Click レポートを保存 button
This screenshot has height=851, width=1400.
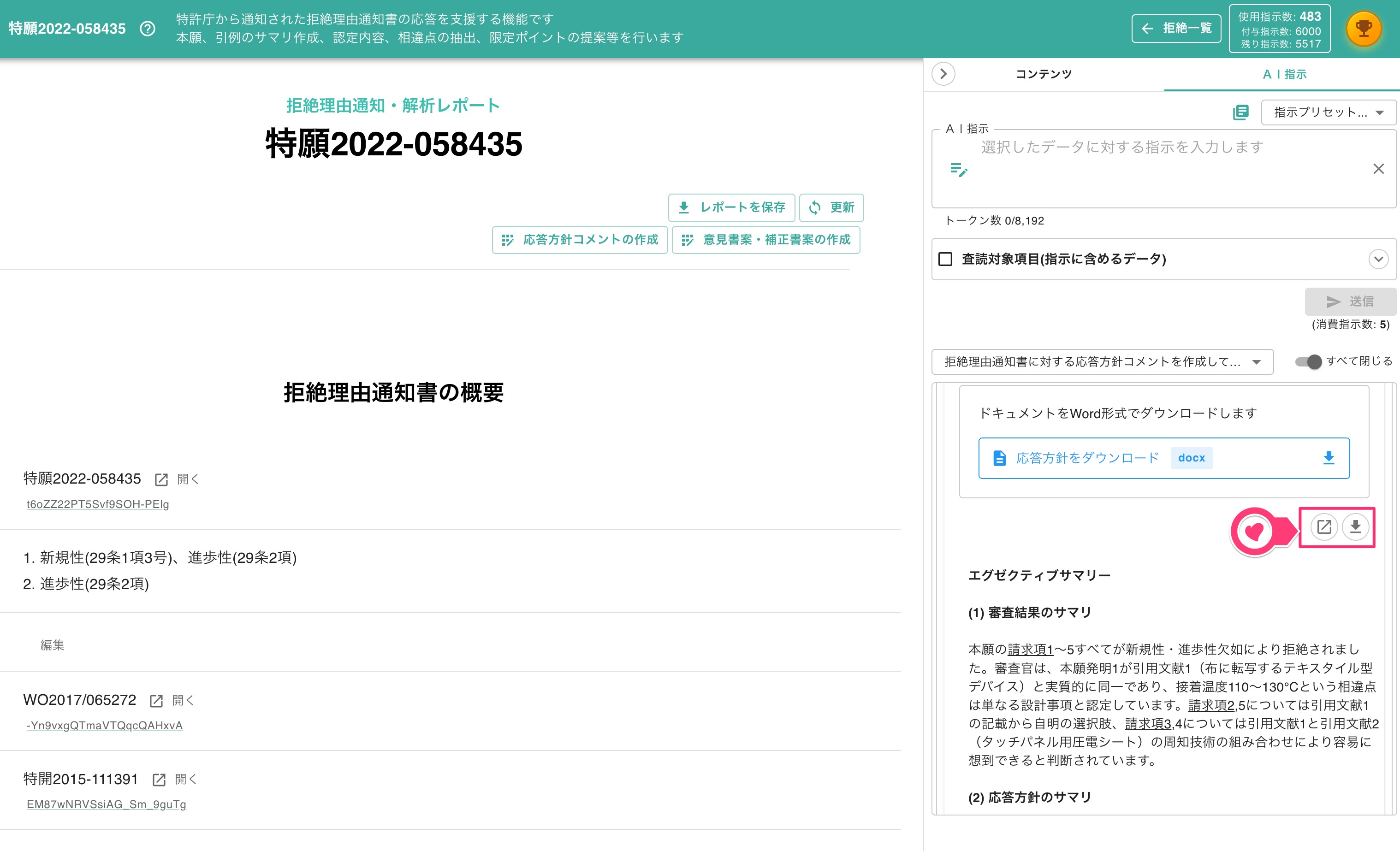pyautogui.click(x=732, y=207)
